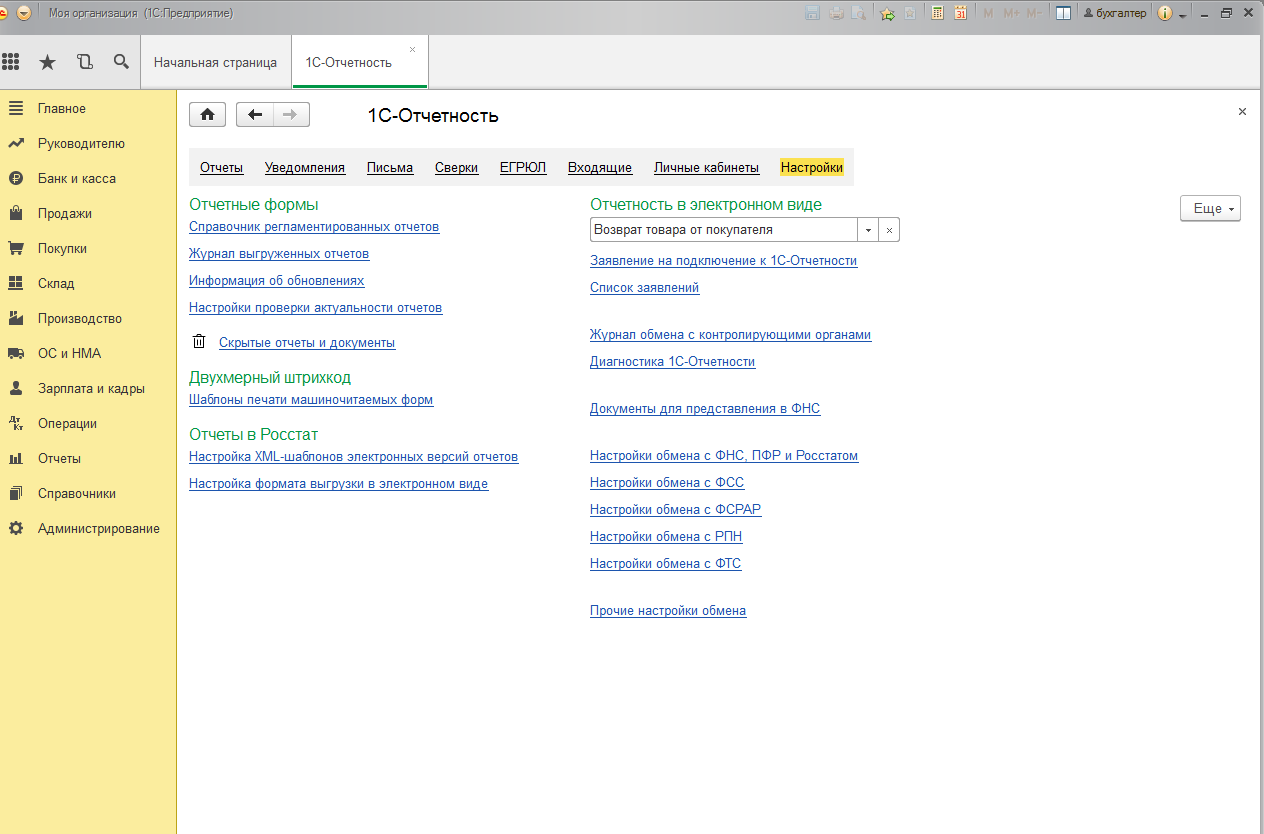Add to favorites with the star-arrow icon
This screenshot has height=834, width=1264.
(887, 13)
